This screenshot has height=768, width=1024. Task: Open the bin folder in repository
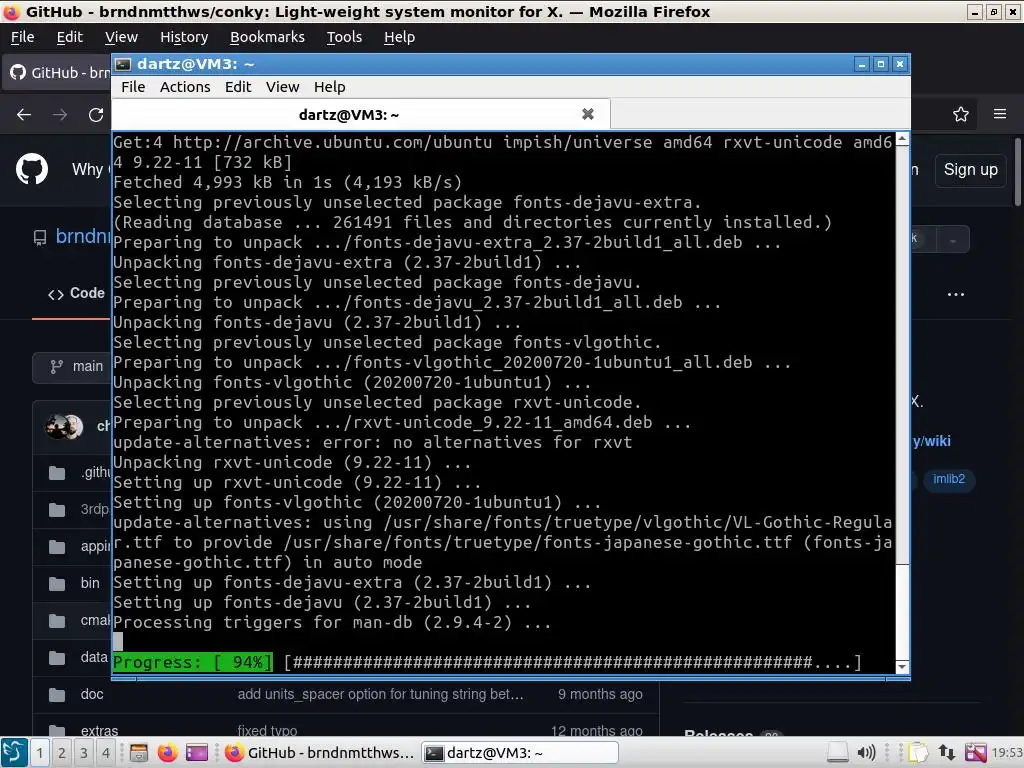(x=90, y=583)
